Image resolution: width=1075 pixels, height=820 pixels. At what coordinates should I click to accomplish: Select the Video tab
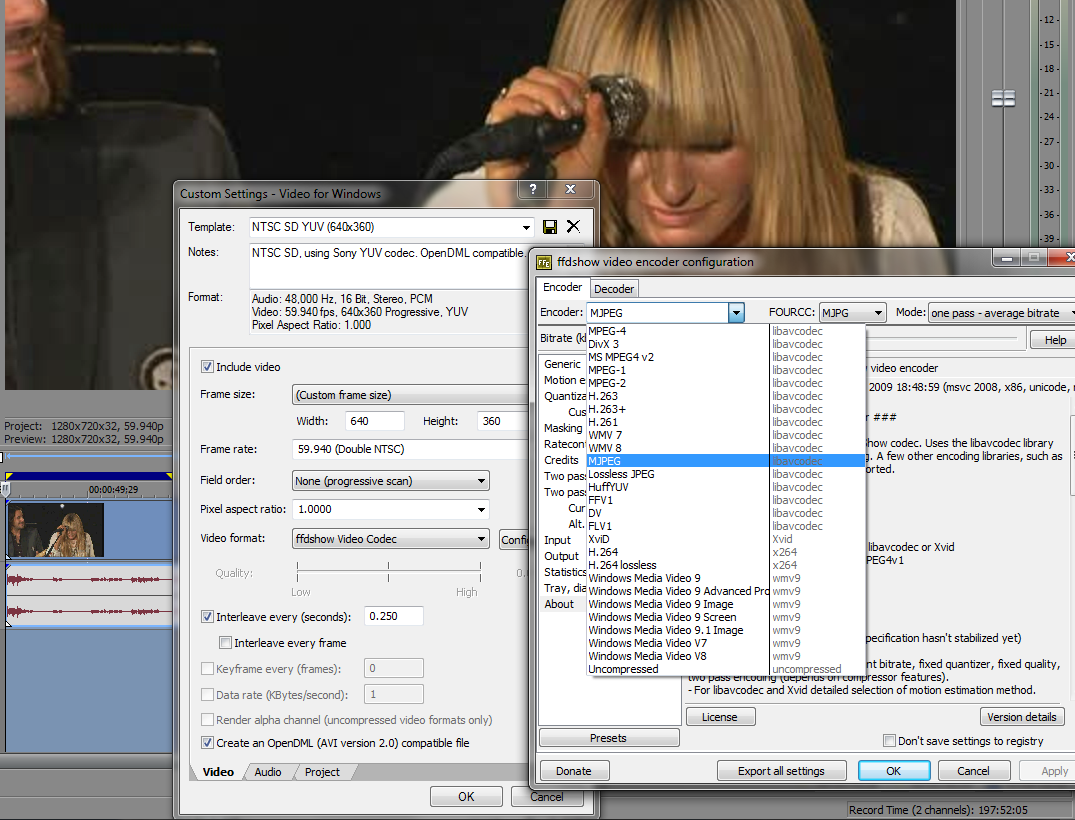(x=218, y=772)
